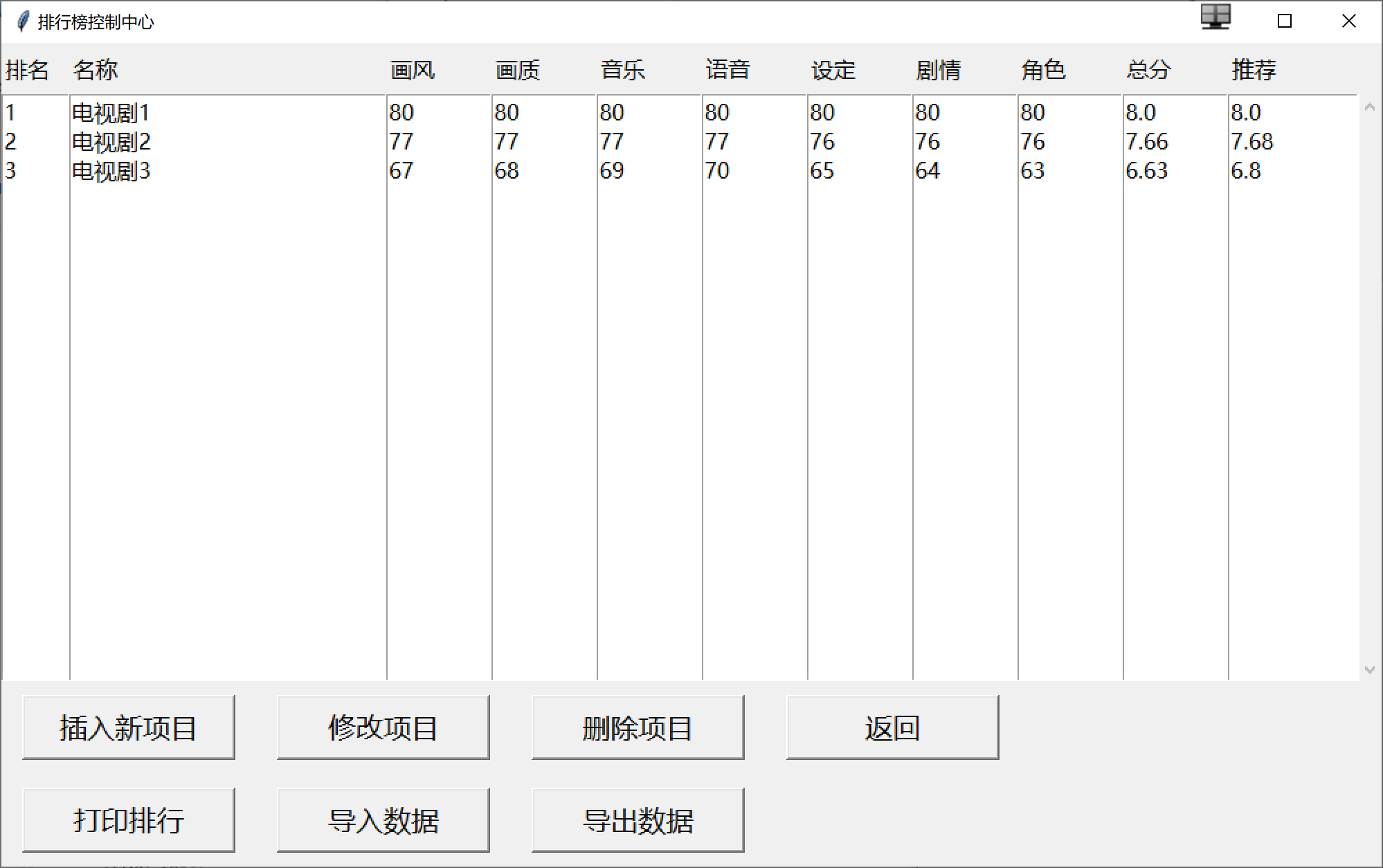
Task: Select 电视剧2 in the name list
Action: pyautogui.click(x=111, y=142)
